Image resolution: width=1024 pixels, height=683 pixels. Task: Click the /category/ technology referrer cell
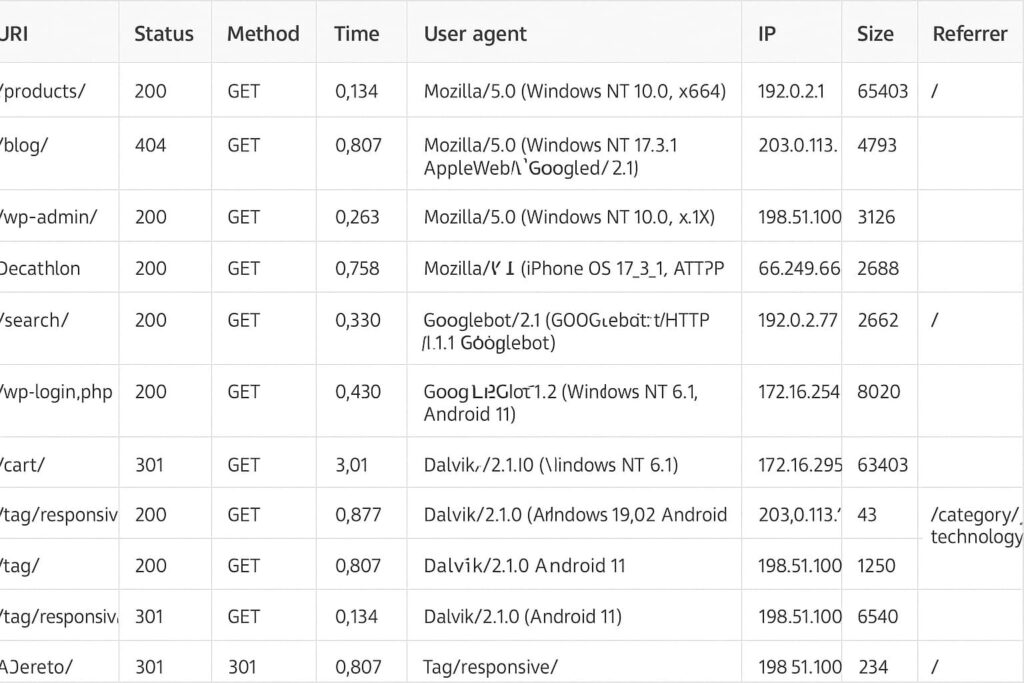tap(974, 526)
